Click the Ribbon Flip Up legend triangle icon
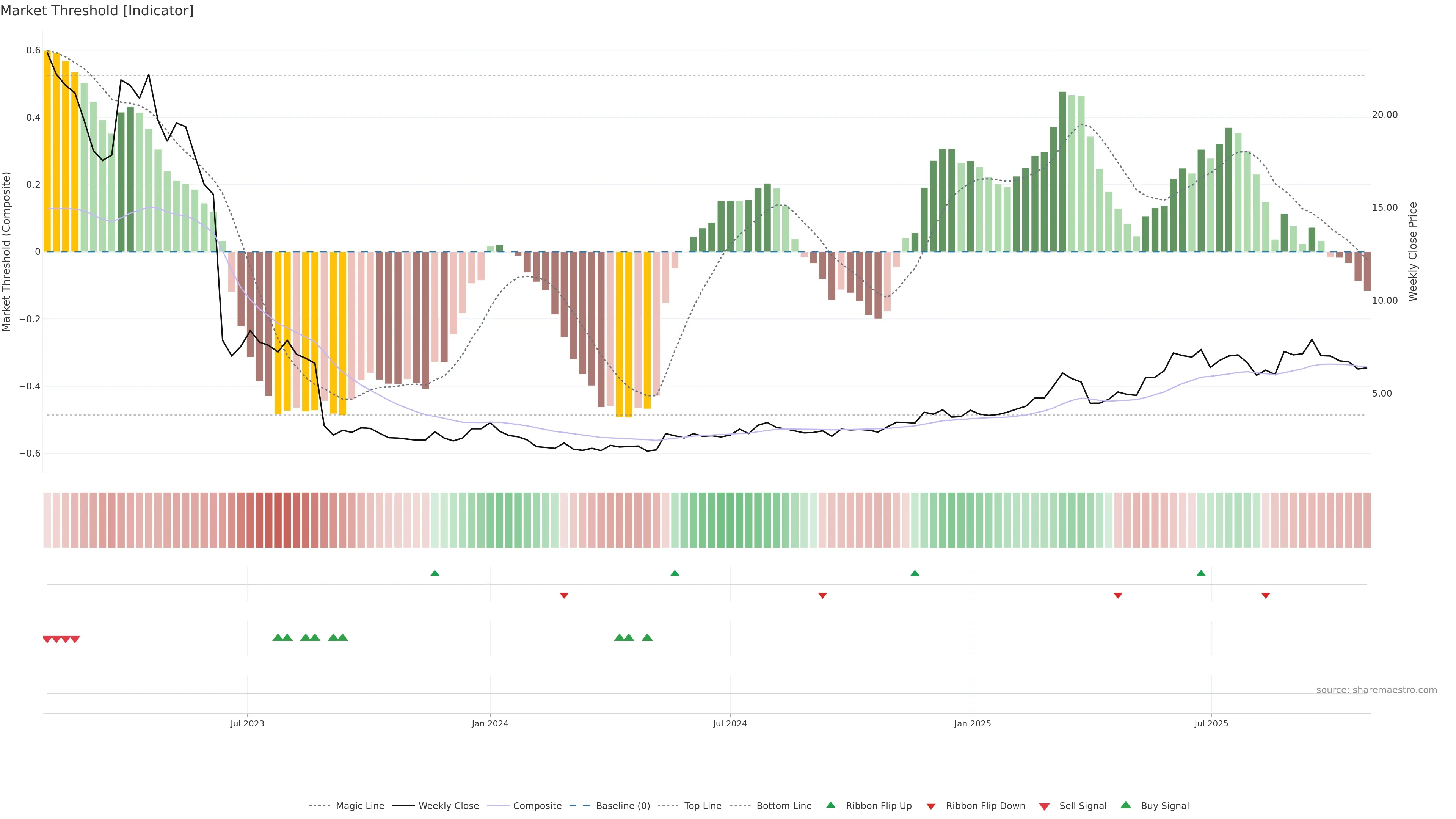The height and width of the screenshot is (819, 1456). 830,805
